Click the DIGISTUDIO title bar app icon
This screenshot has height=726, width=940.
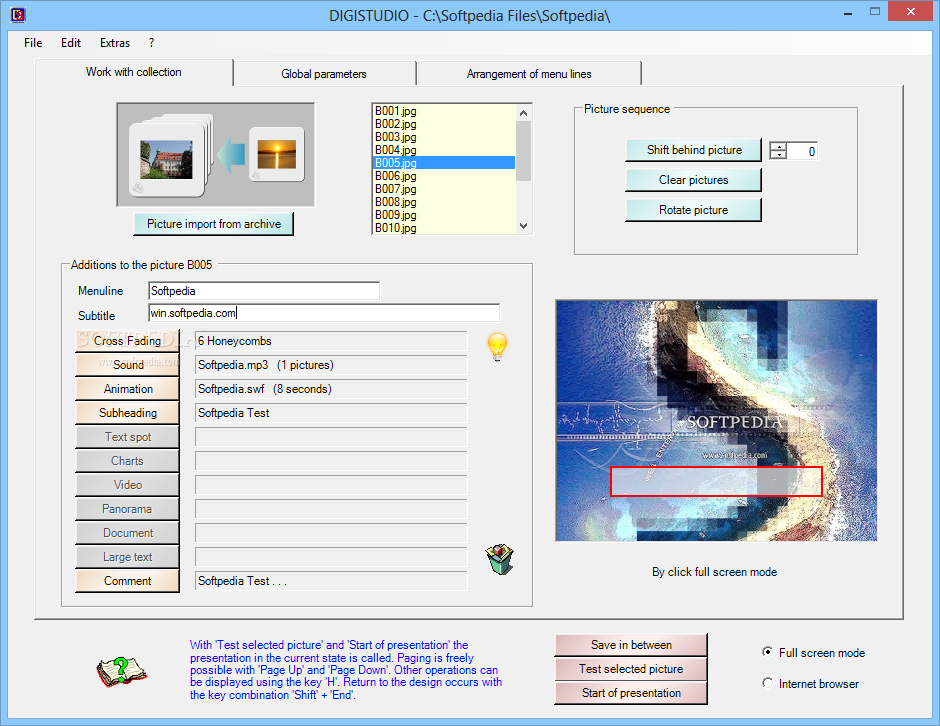click(18, 14)
